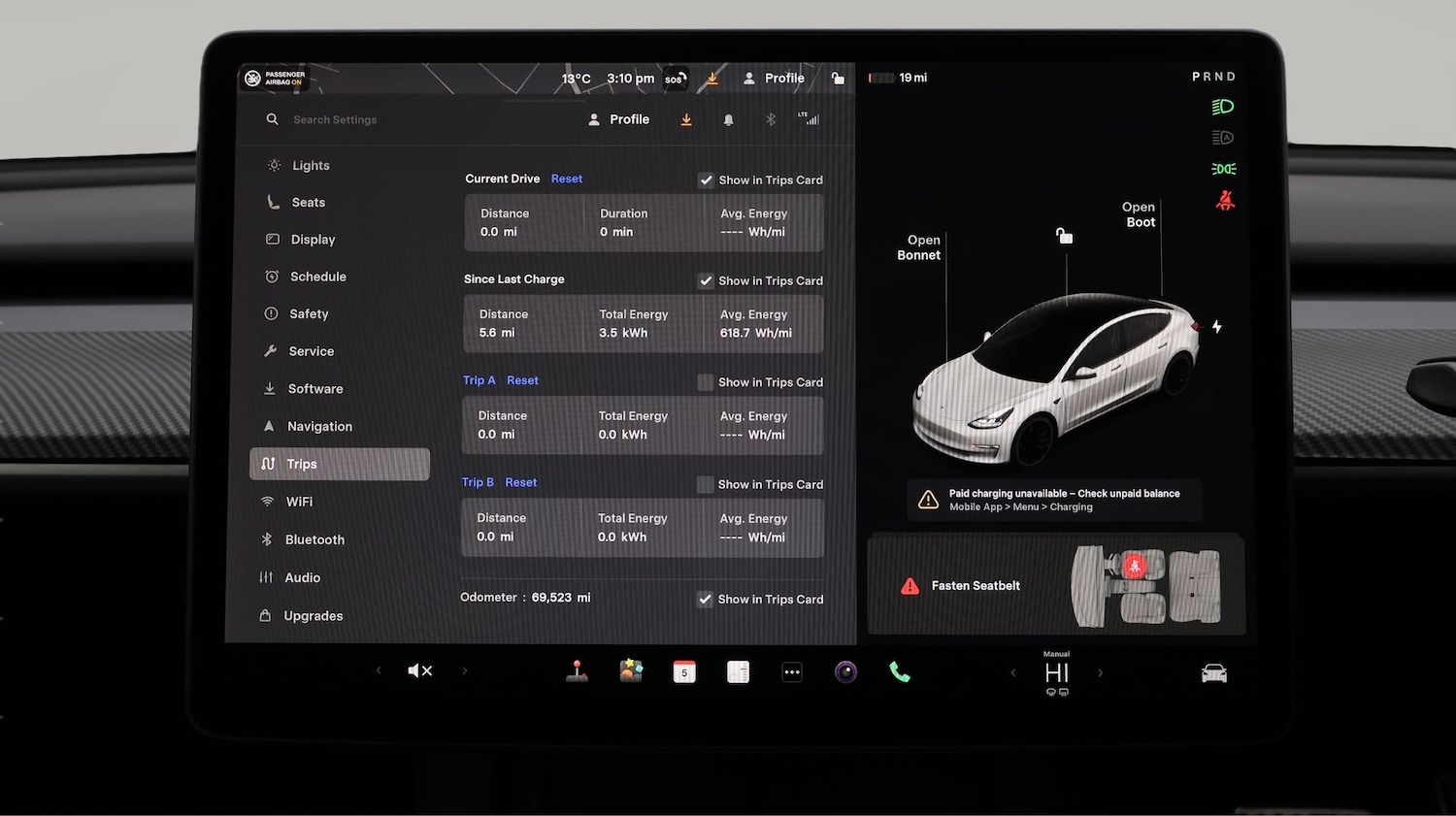Open the software download update icon
The height and width of the screenshot is (816, 1456).
click(x=686, y=118)
